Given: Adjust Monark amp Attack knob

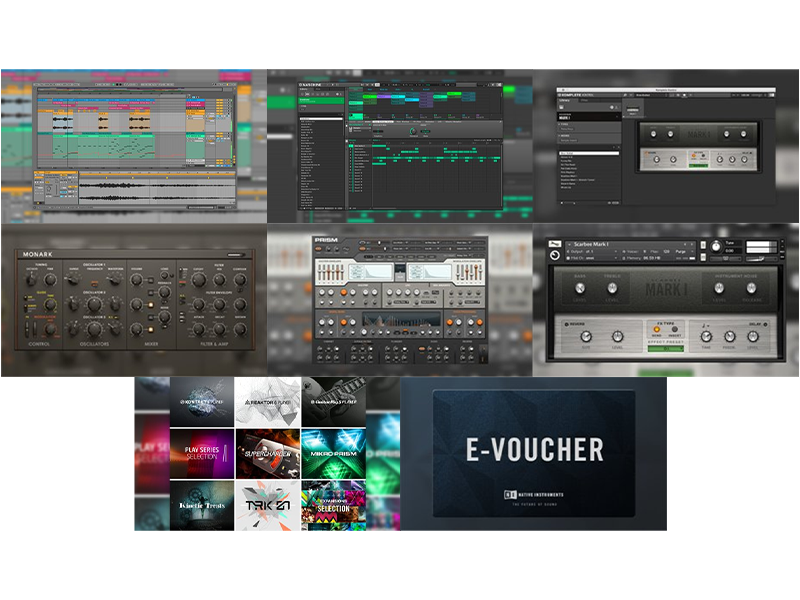Looking at the screenshot, I should (199, 330).
